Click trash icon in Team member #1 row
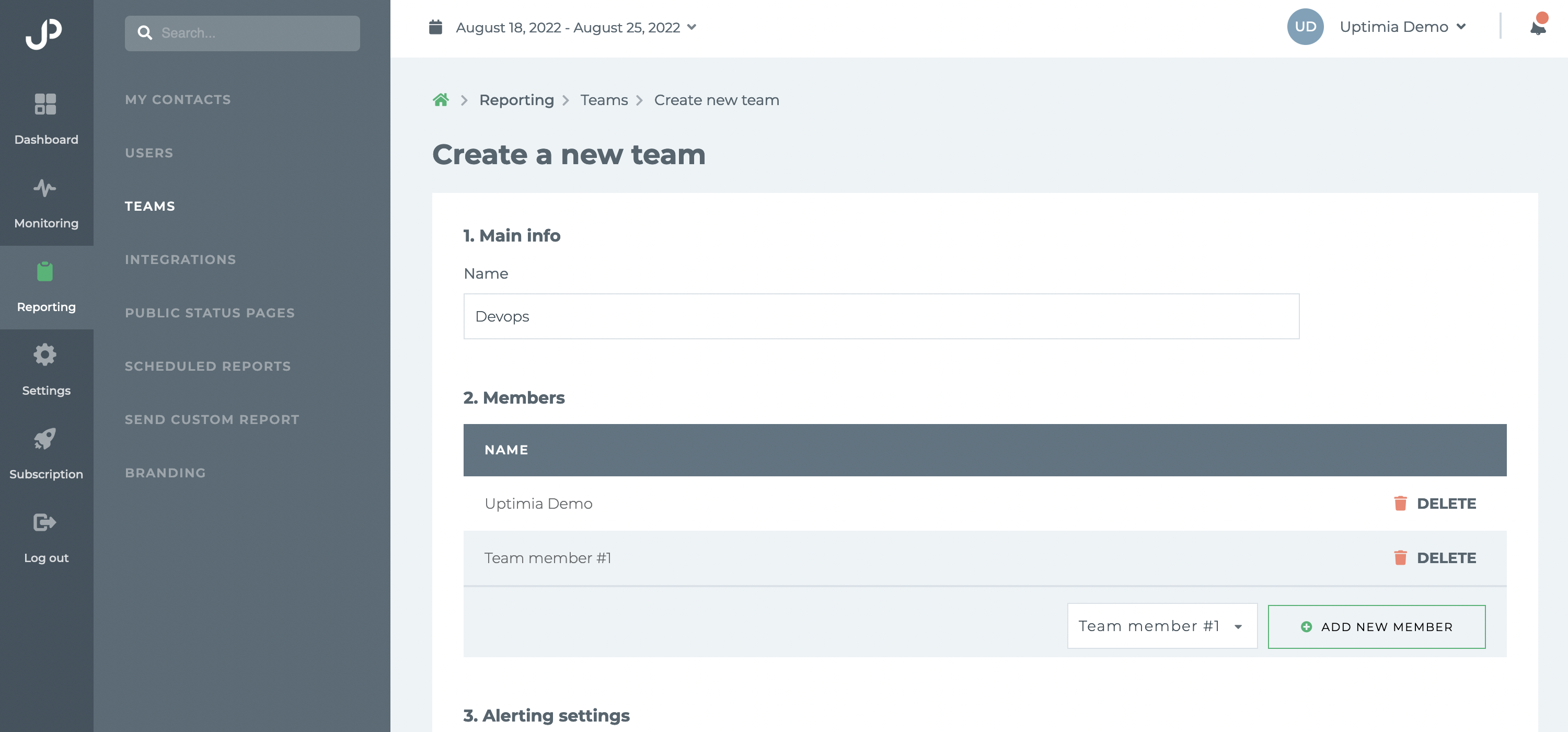1568x732 pixels. [1400, 558]
